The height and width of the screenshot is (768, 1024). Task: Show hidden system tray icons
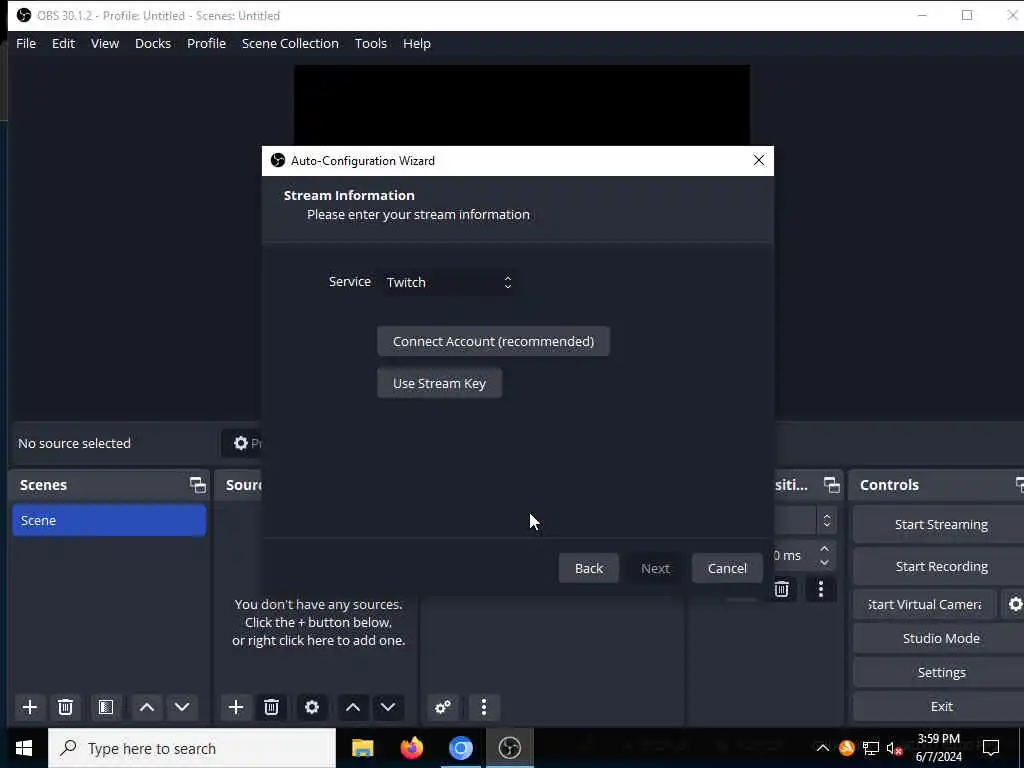pyautogui.click(x=823, y=748)
